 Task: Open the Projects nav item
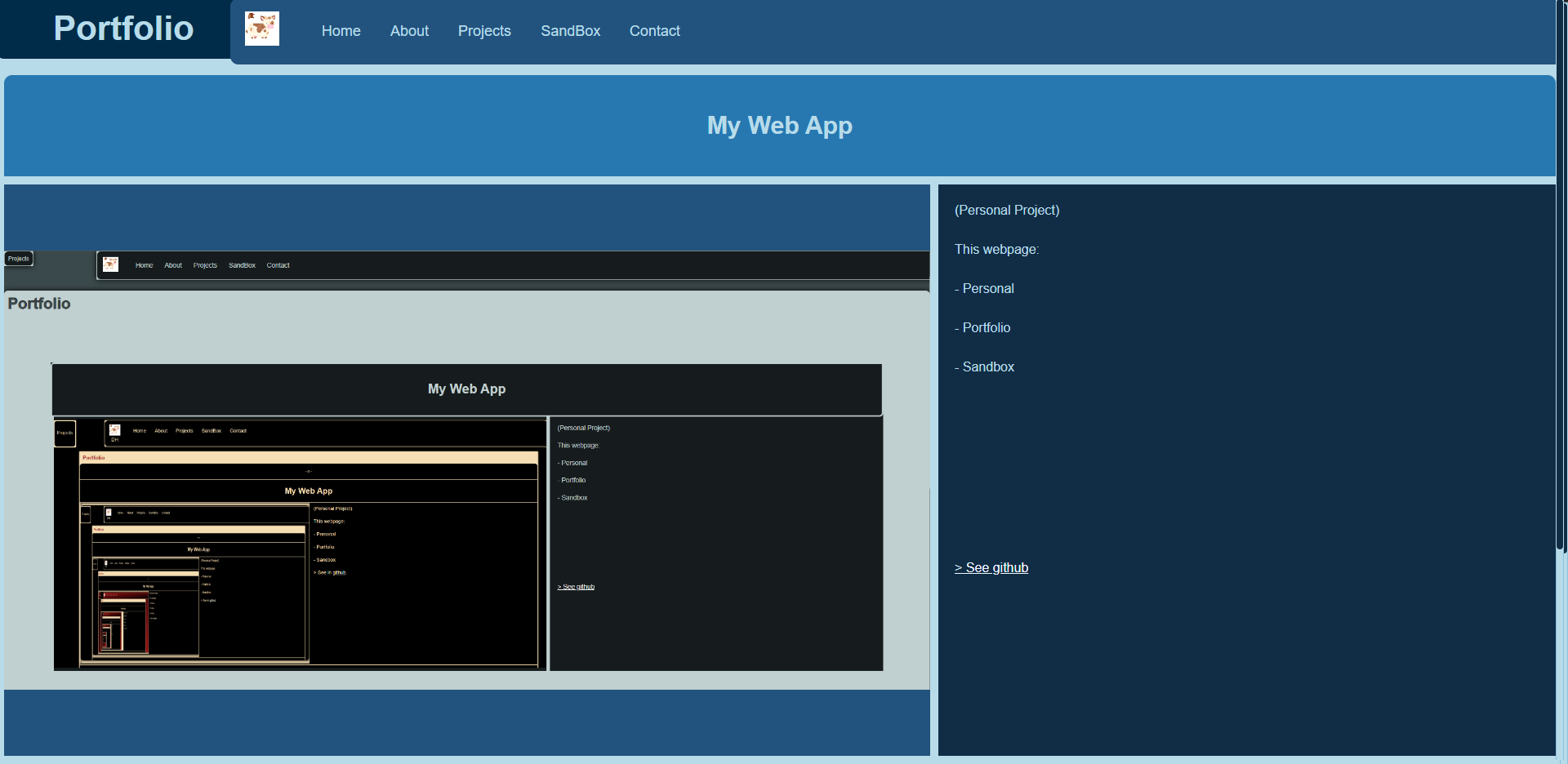[484, 31]
